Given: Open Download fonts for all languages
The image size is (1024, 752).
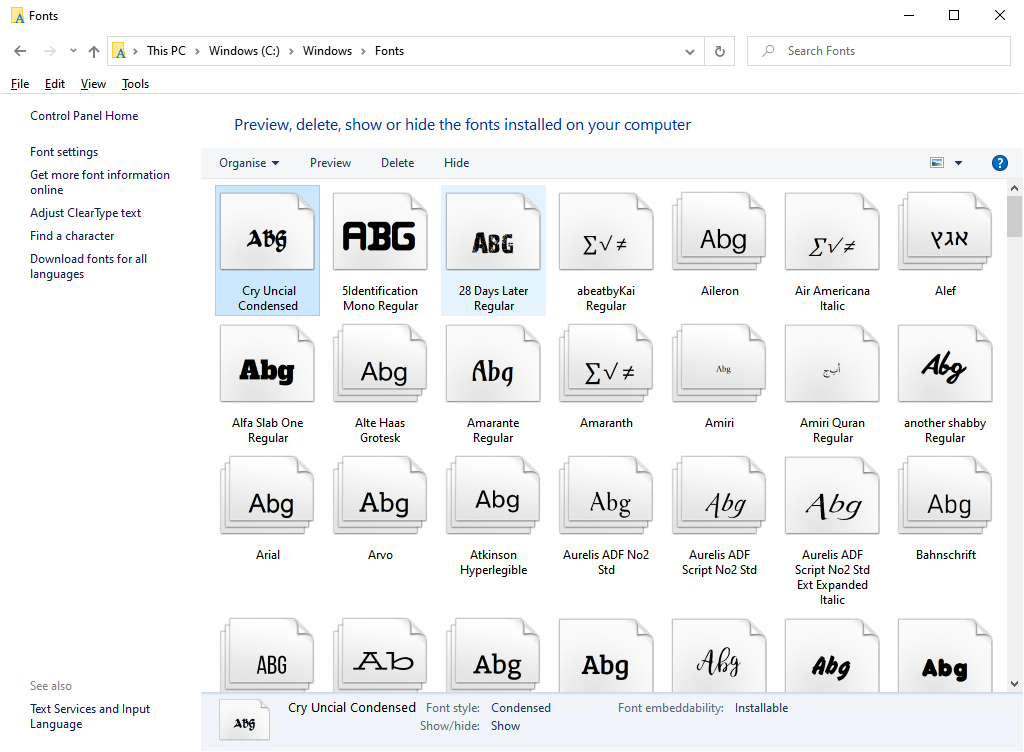Looking at the screenshot, I should point(88,266).
